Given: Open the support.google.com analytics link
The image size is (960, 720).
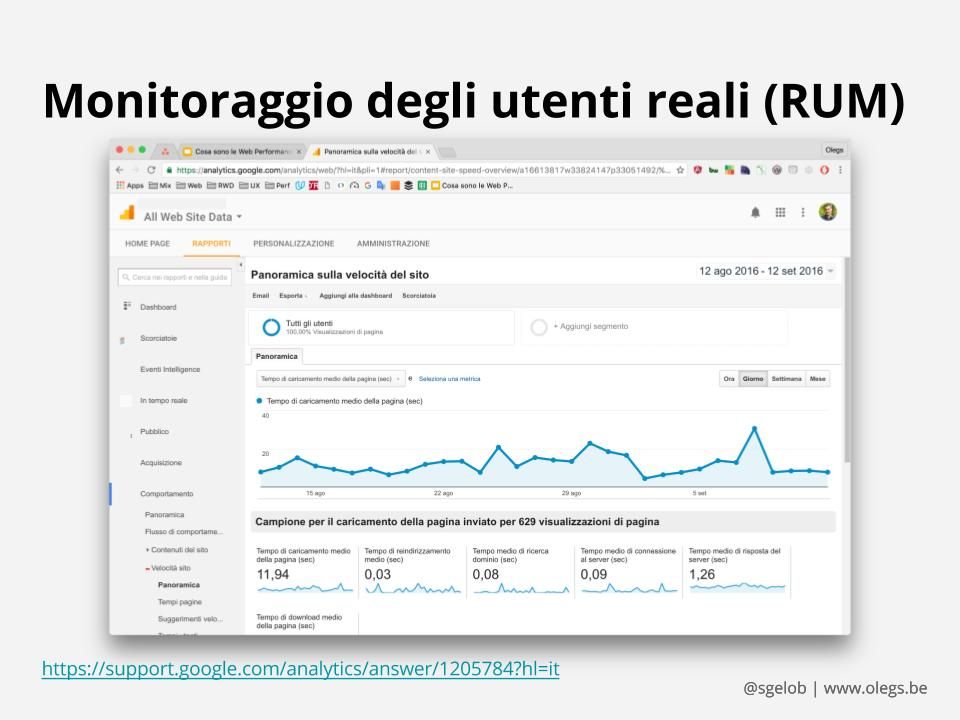Looking at the screenshot, I should [x=301, y=668].
